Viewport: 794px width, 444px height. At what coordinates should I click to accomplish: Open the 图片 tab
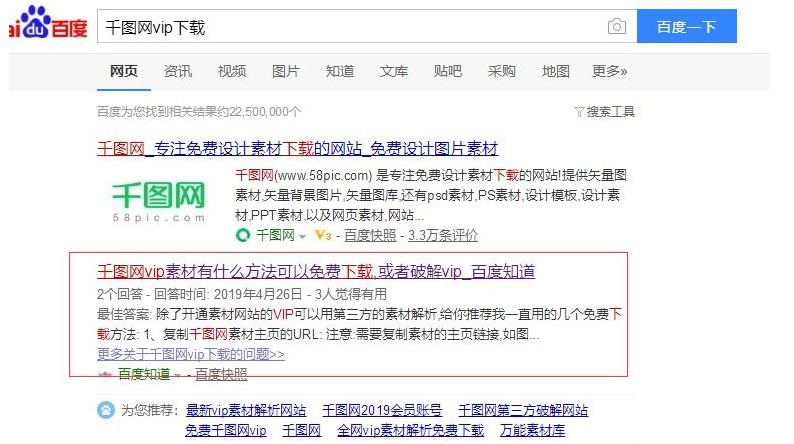(x=286, y=71)
